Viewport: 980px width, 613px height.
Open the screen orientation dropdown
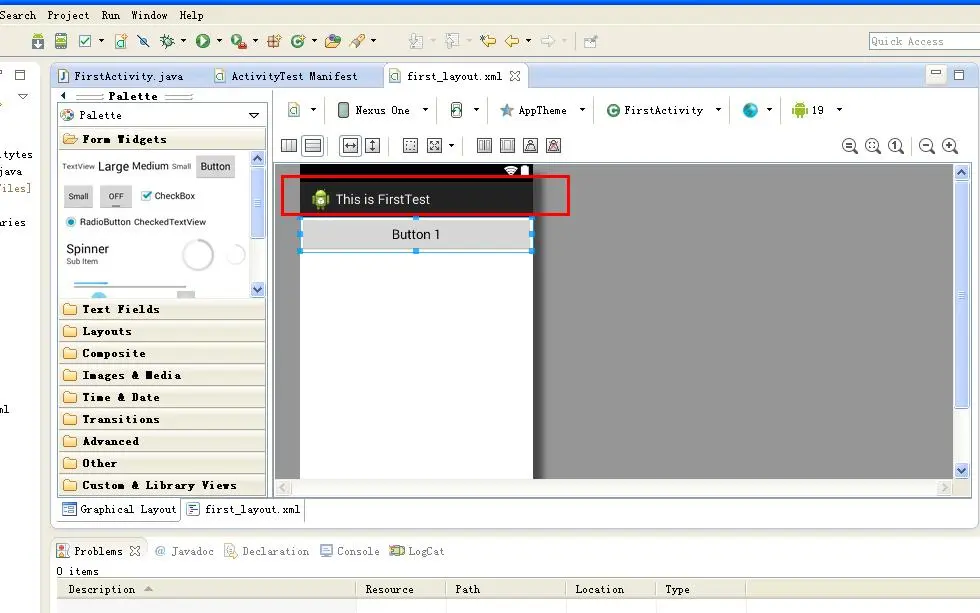coord(464,110)
